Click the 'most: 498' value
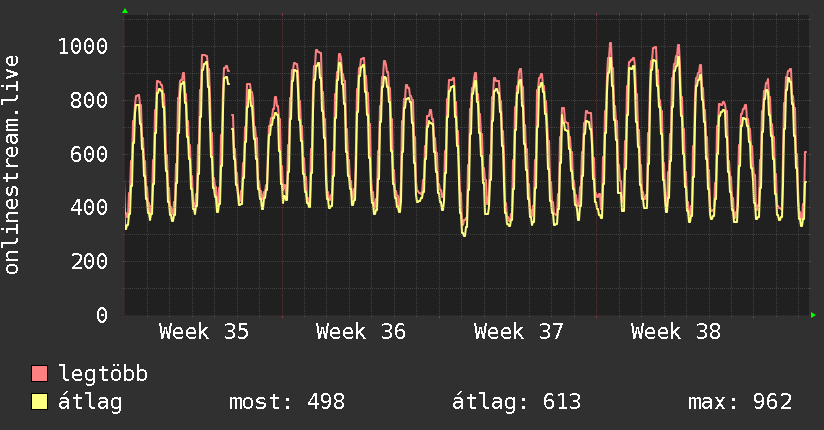Image resolution: width=824 pixels, height=430 pixels. click(x=287, y=402)
